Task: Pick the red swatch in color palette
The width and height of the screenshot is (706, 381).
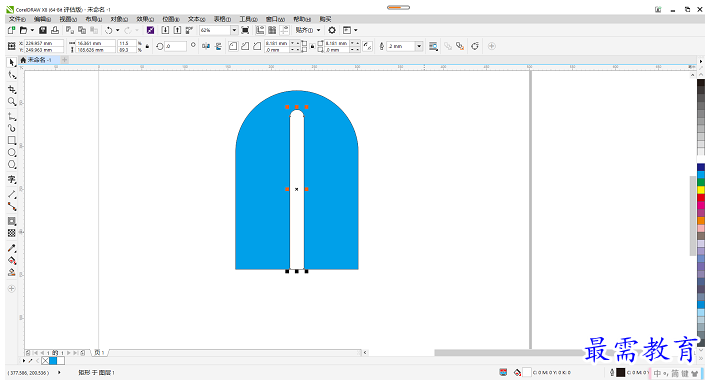Action: [x=701, y=197]
